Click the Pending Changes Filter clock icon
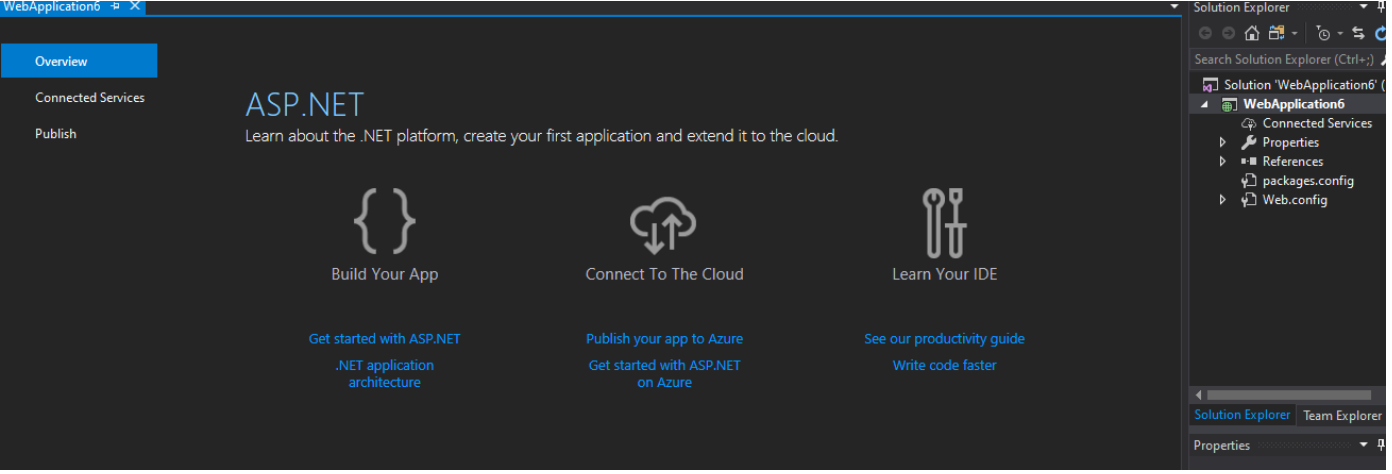The height and width of the screenshot is (474, 1392). coord(1324,33)
